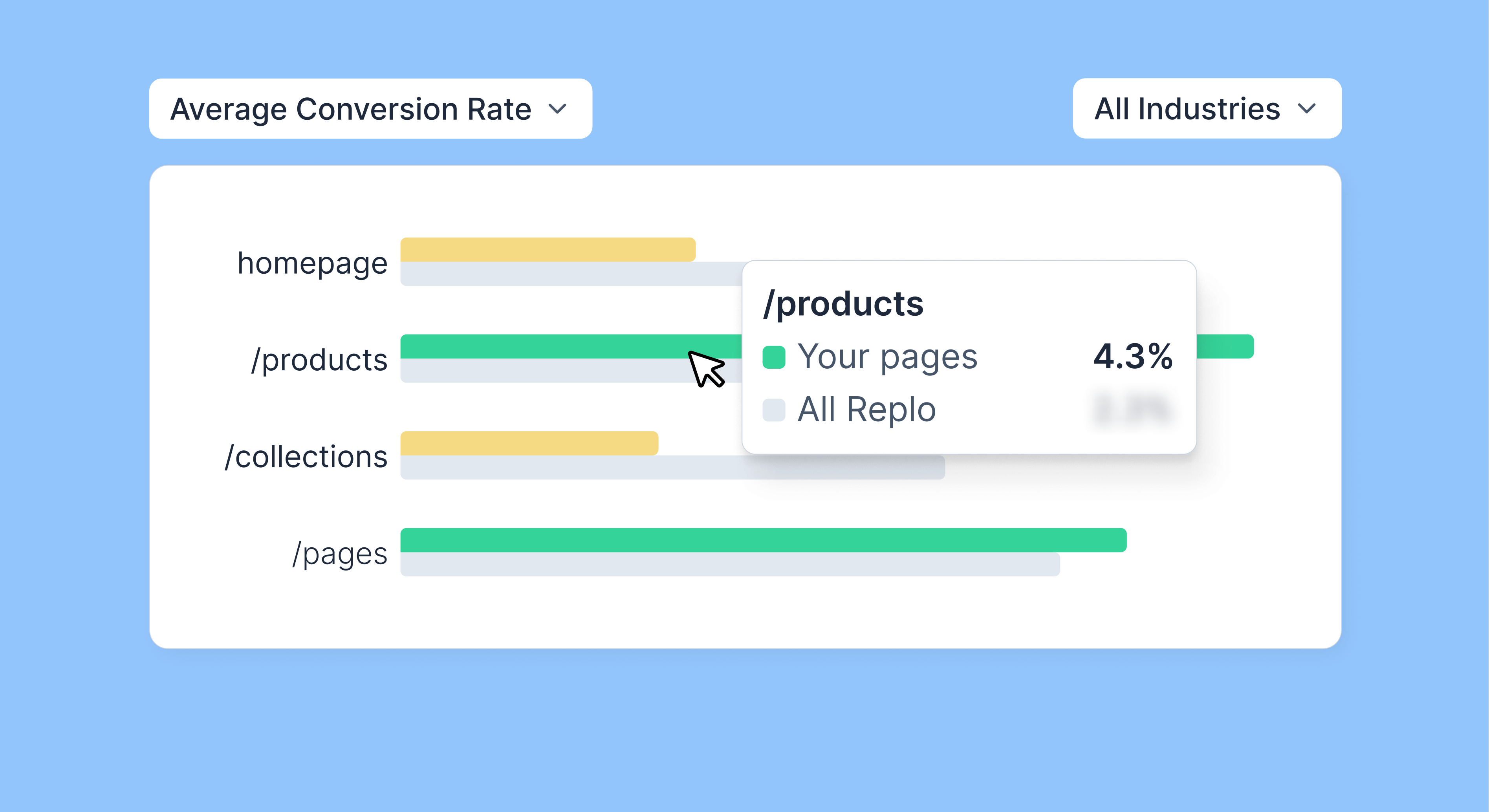Click the /pages green bar
The width and height of the screenshot is (1489, 812).
[x=763, y=540]
